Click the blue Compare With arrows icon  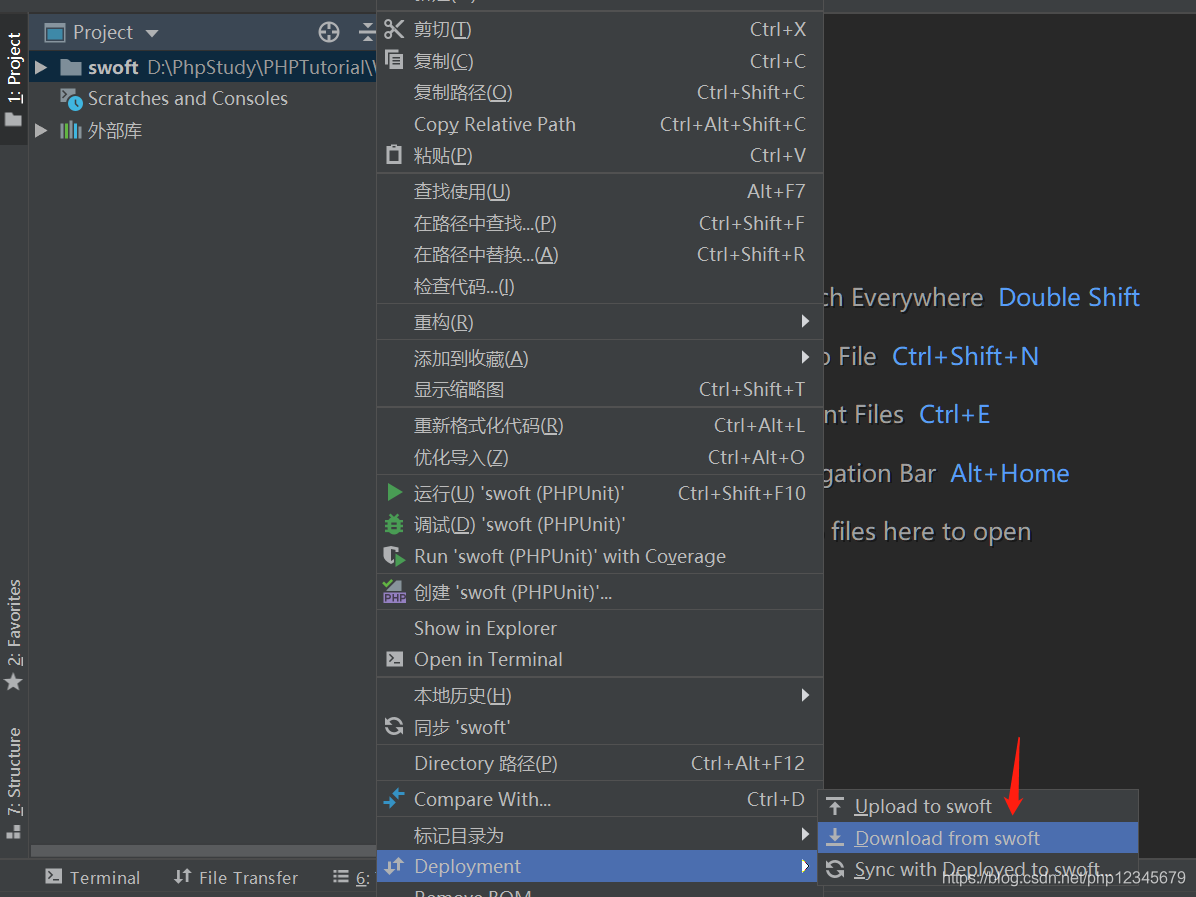coord(394,799)
